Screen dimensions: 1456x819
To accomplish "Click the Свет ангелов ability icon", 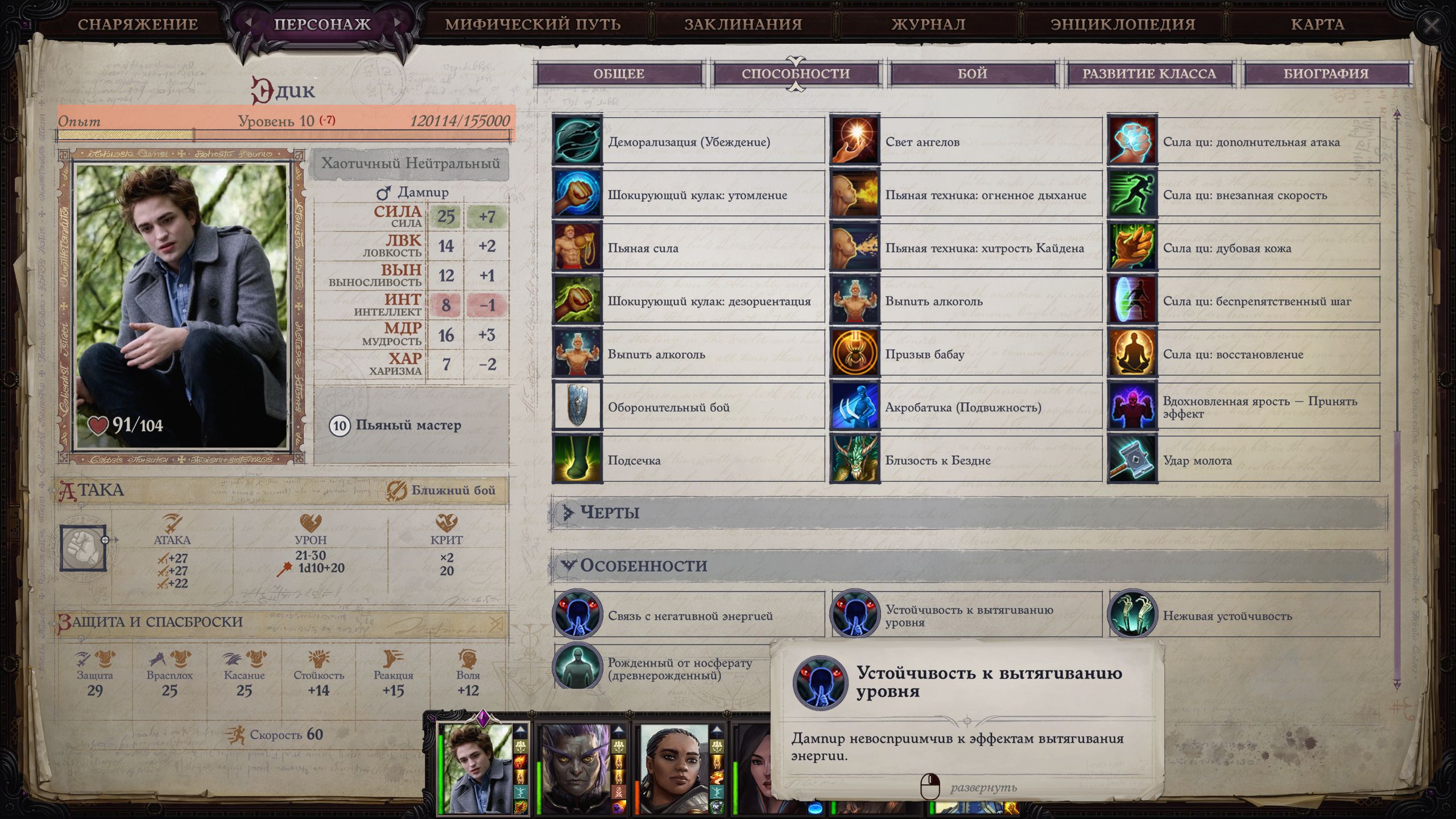I will 854,141.
